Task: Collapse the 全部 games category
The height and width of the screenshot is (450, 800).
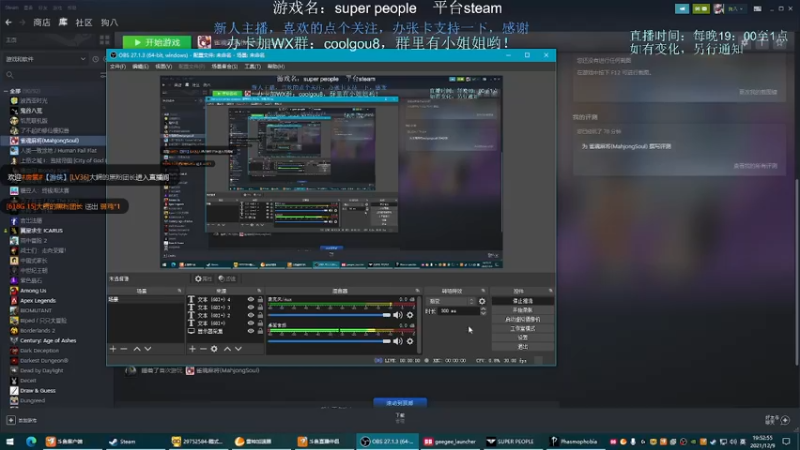Action: coord(6,91)
